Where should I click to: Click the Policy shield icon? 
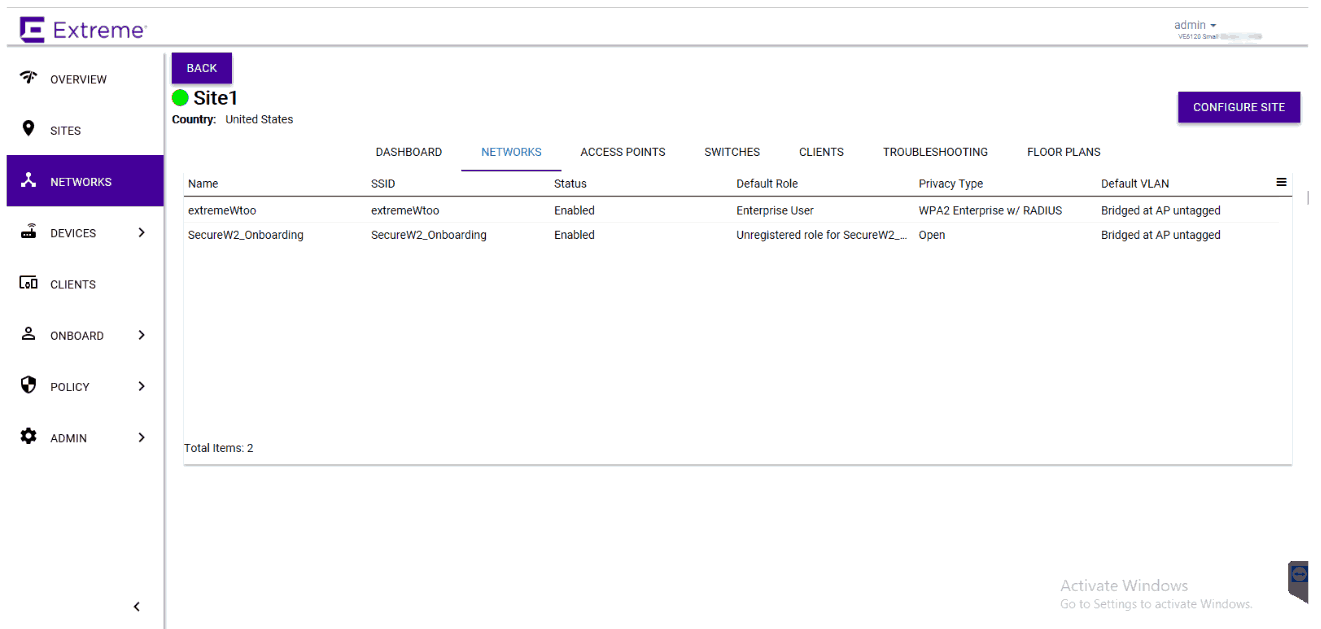pyautogui.click(x=29, y=386)
